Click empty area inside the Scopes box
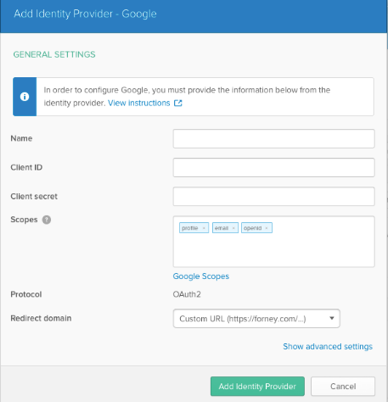This screenshot has height=402, width=388. coord(274,252)
